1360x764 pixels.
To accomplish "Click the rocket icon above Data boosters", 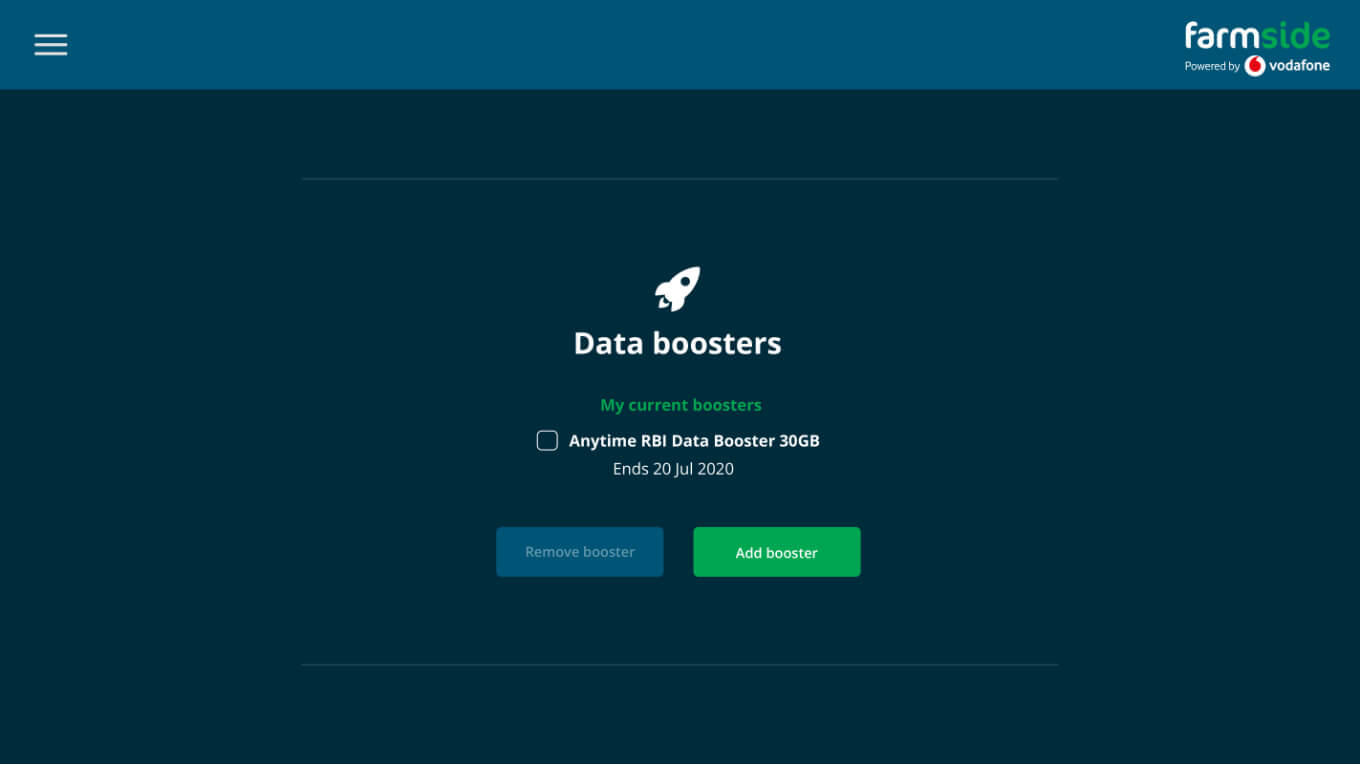I will point(677,289).
